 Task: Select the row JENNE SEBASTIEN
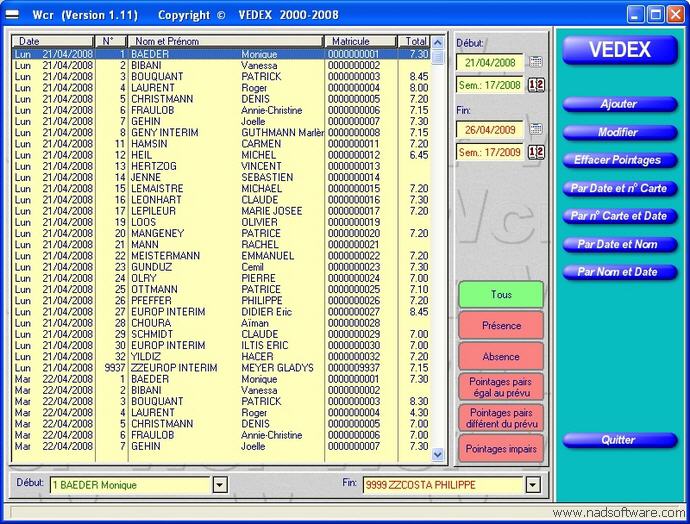(221, 177)
